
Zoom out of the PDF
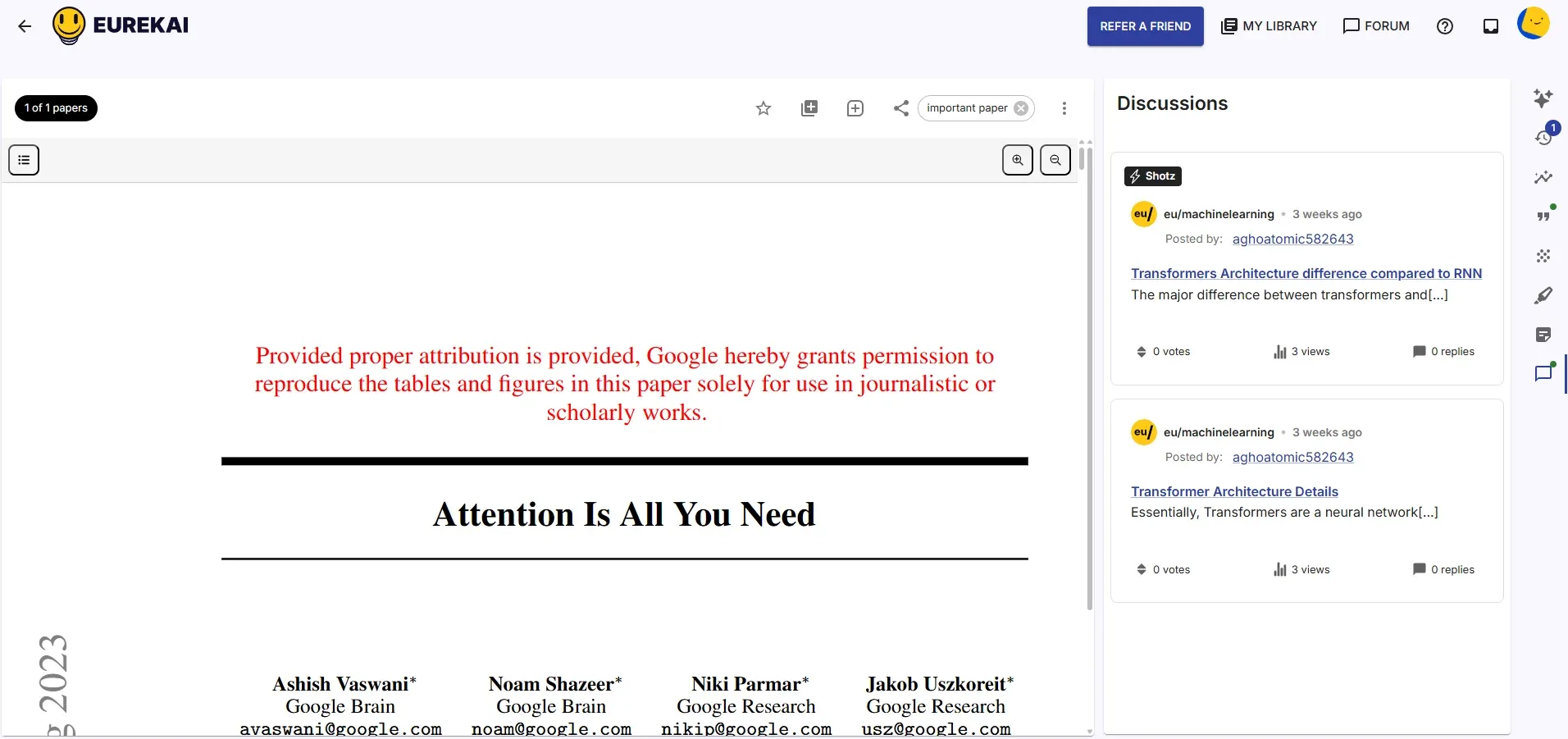click(1055, 160)
